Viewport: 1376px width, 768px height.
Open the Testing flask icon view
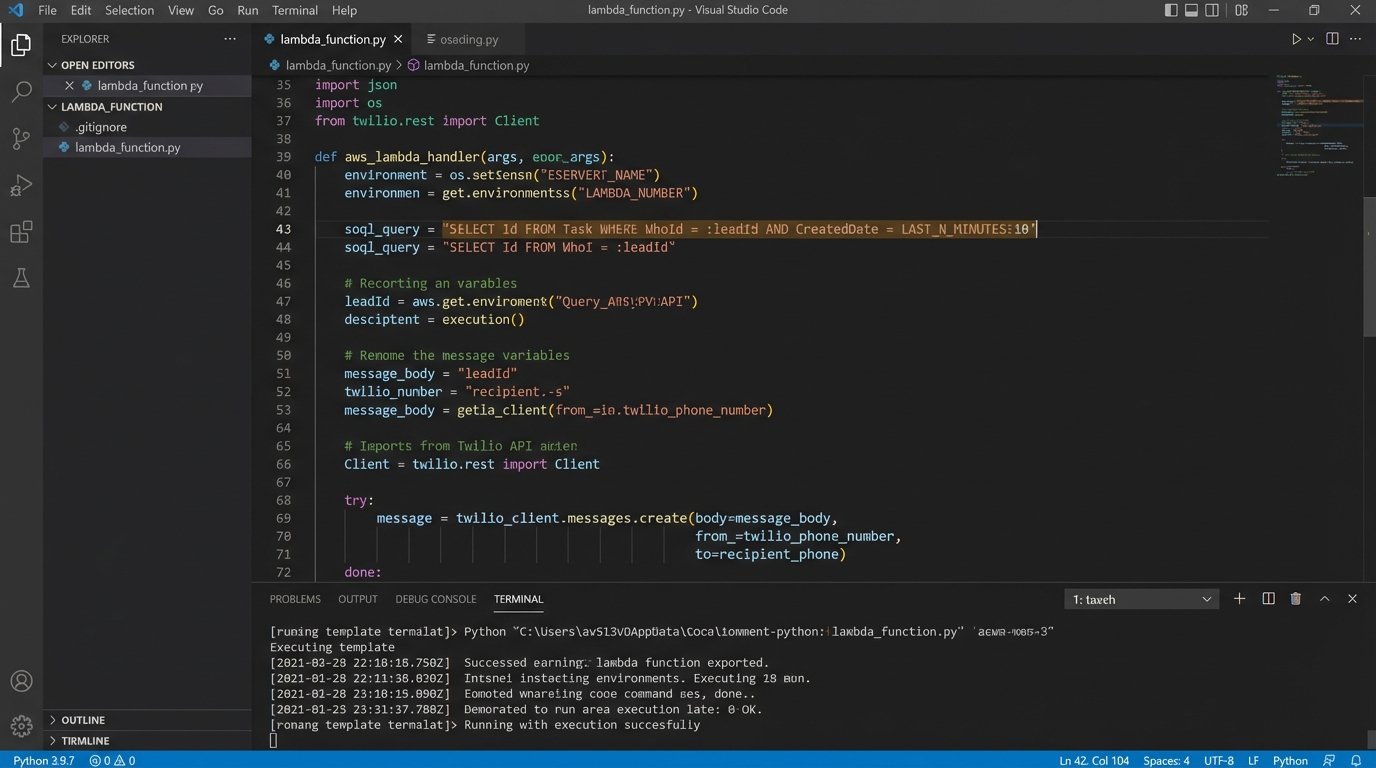coord(21,280)
